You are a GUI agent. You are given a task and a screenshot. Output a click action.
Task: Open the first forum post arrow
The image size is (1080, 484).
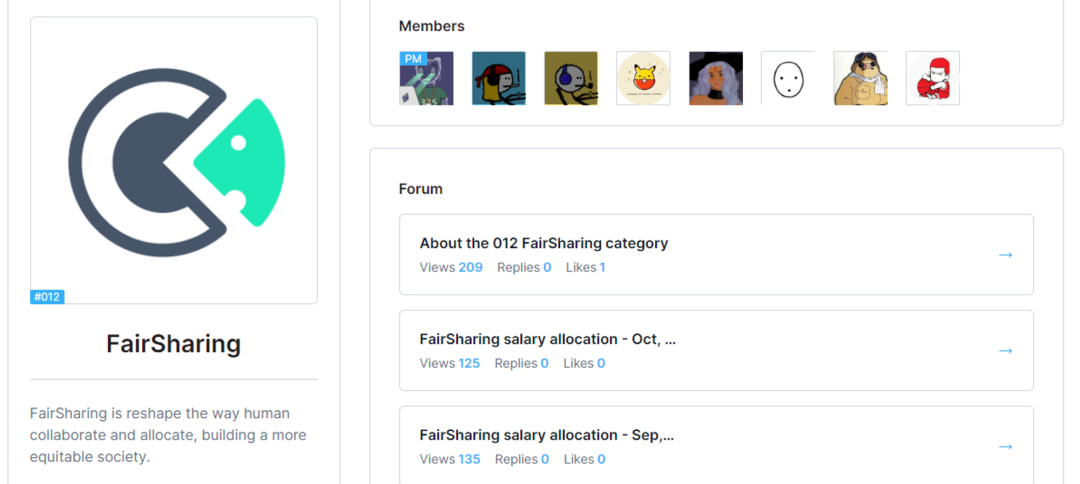pyautogui.click(x=1006, y=255)
